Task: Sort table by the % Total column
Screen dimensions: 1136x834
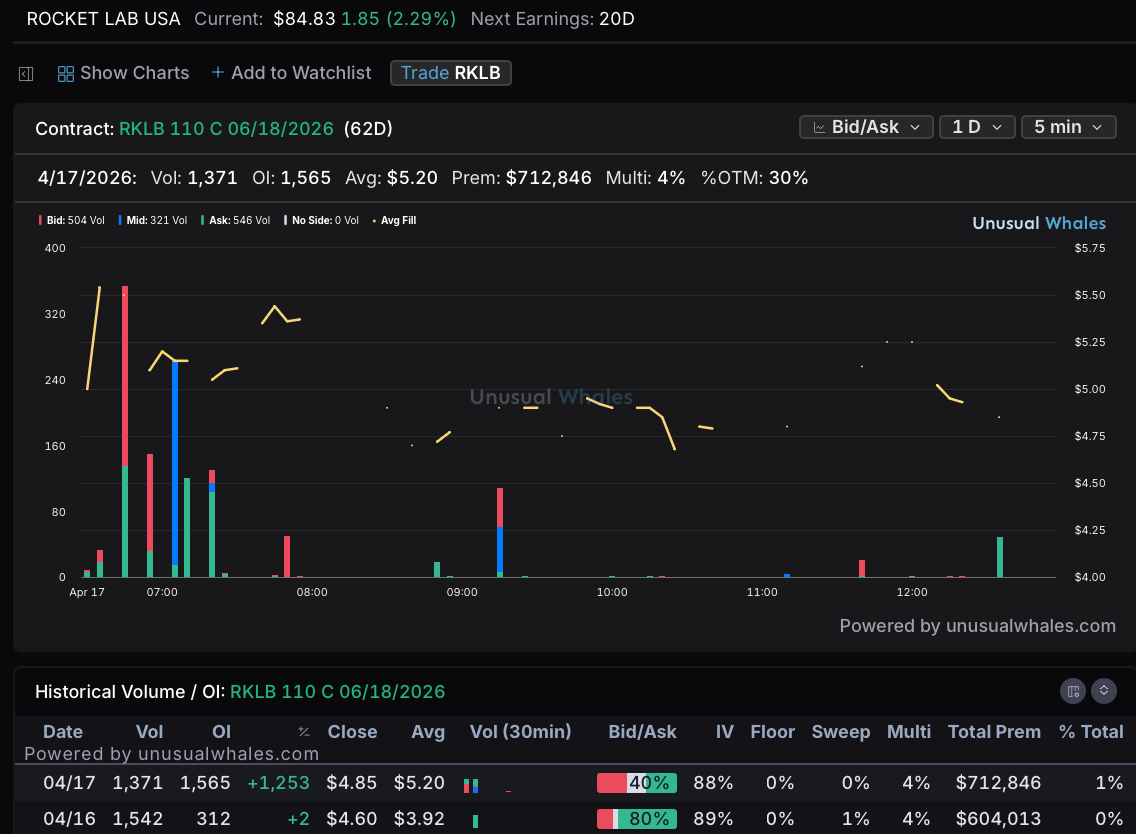Action: click(x=1091, y=732)
